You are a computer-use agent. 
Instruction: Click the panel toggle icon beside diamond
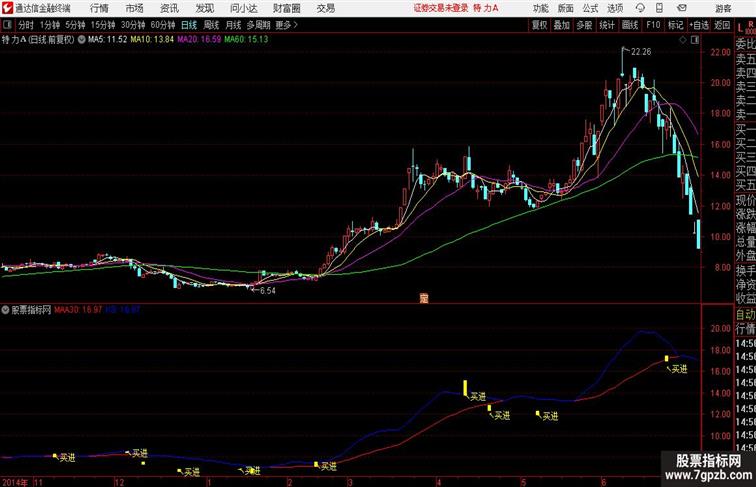pyautogui.click(x=695, y=40)
